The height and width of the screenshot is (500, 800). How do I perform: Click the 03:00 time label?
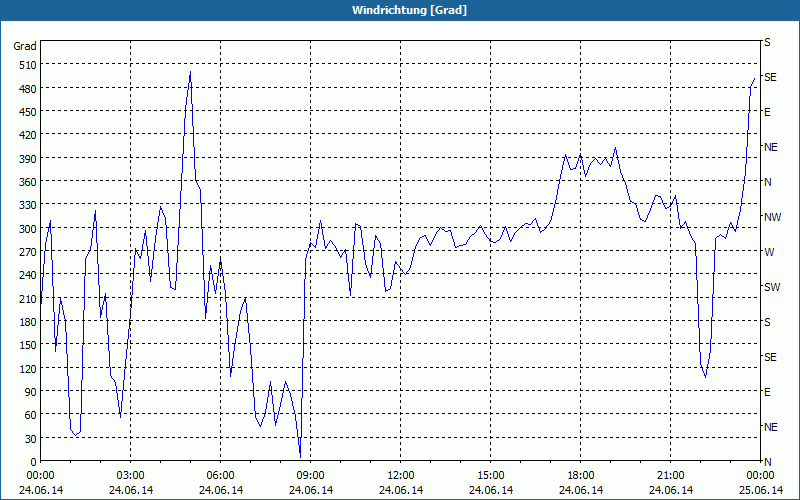(x=131, y=475)
